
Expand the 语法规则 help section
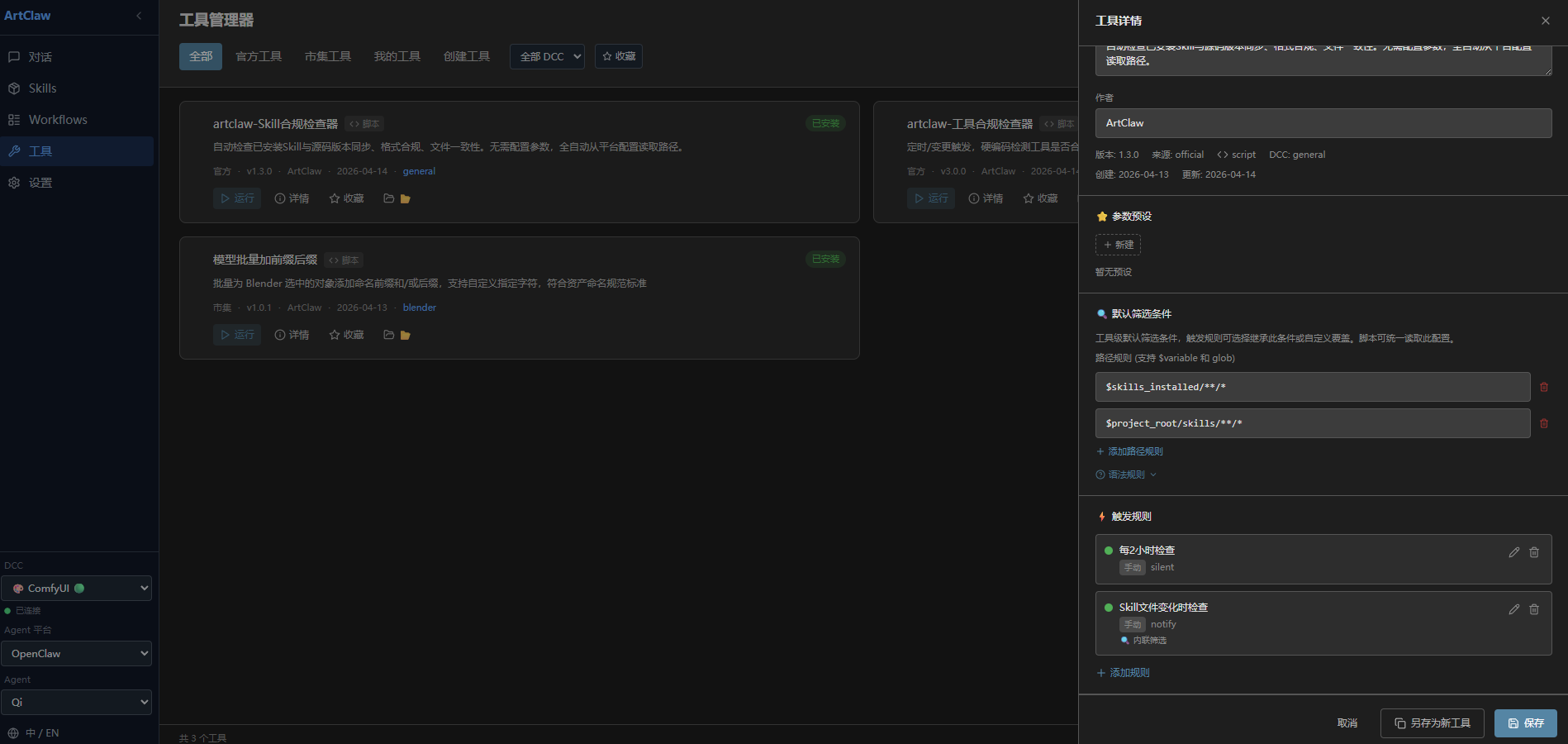1126,475
